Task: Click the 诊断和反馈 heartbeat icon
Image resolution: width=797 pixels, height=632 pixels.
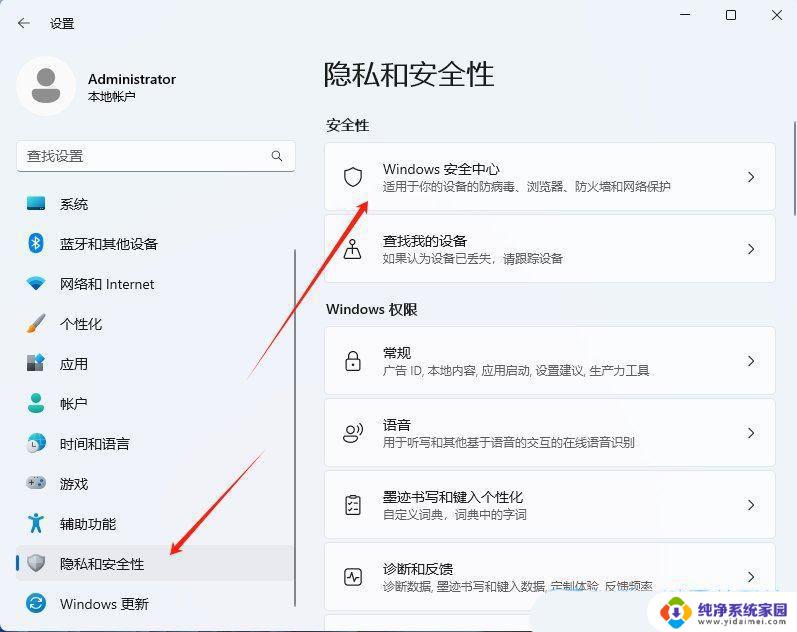Action: click(x=353, y=577)
